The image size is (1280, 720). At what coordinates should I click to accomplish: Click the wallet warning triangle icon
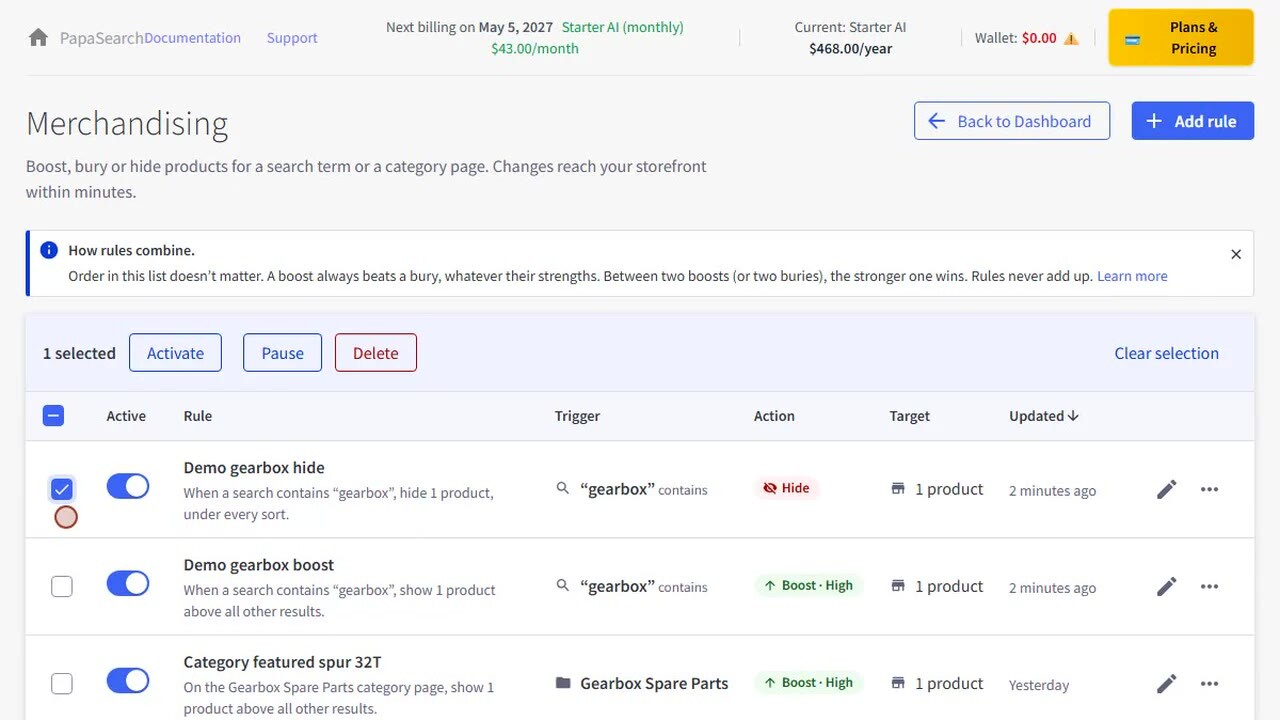pyautogui.click(x=1071, y=38)
